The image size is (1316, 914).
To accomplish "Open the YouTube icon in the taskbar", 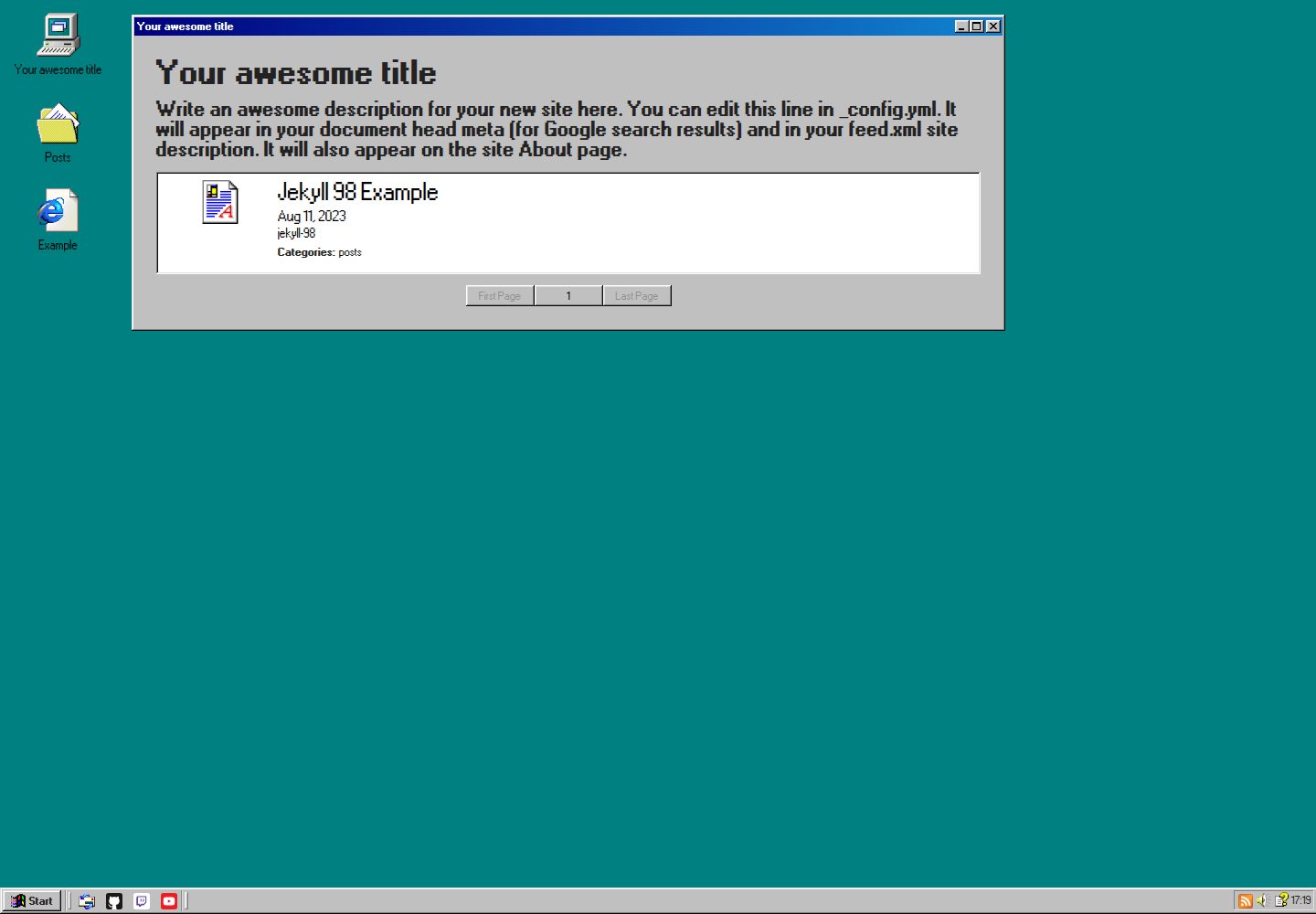I will pos(169,901).
